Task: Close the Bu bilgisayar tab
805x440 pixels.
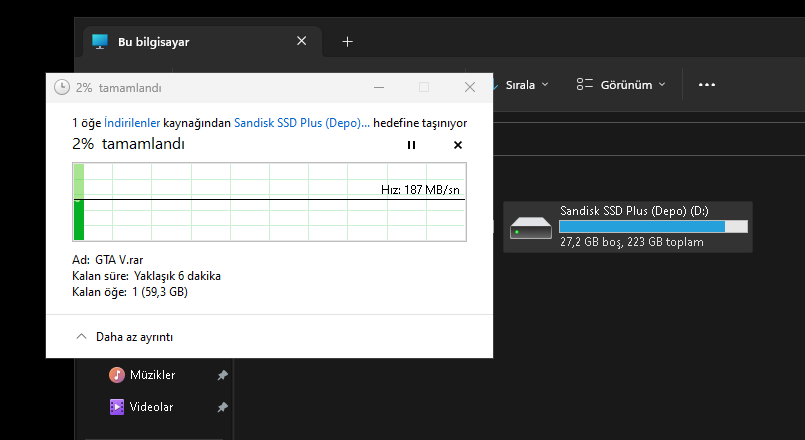Action: [302, 41]
